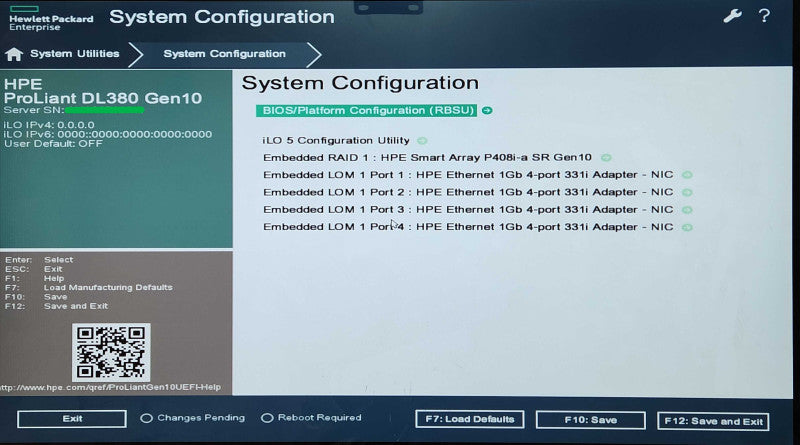Open the wrench settings icon
The height and width of the screenshot is (445, 800).
[x=732, y=16]
